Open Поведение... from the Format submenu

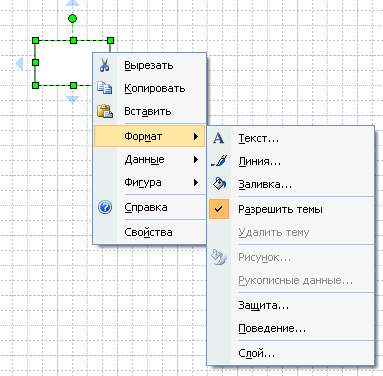point(291,328)
